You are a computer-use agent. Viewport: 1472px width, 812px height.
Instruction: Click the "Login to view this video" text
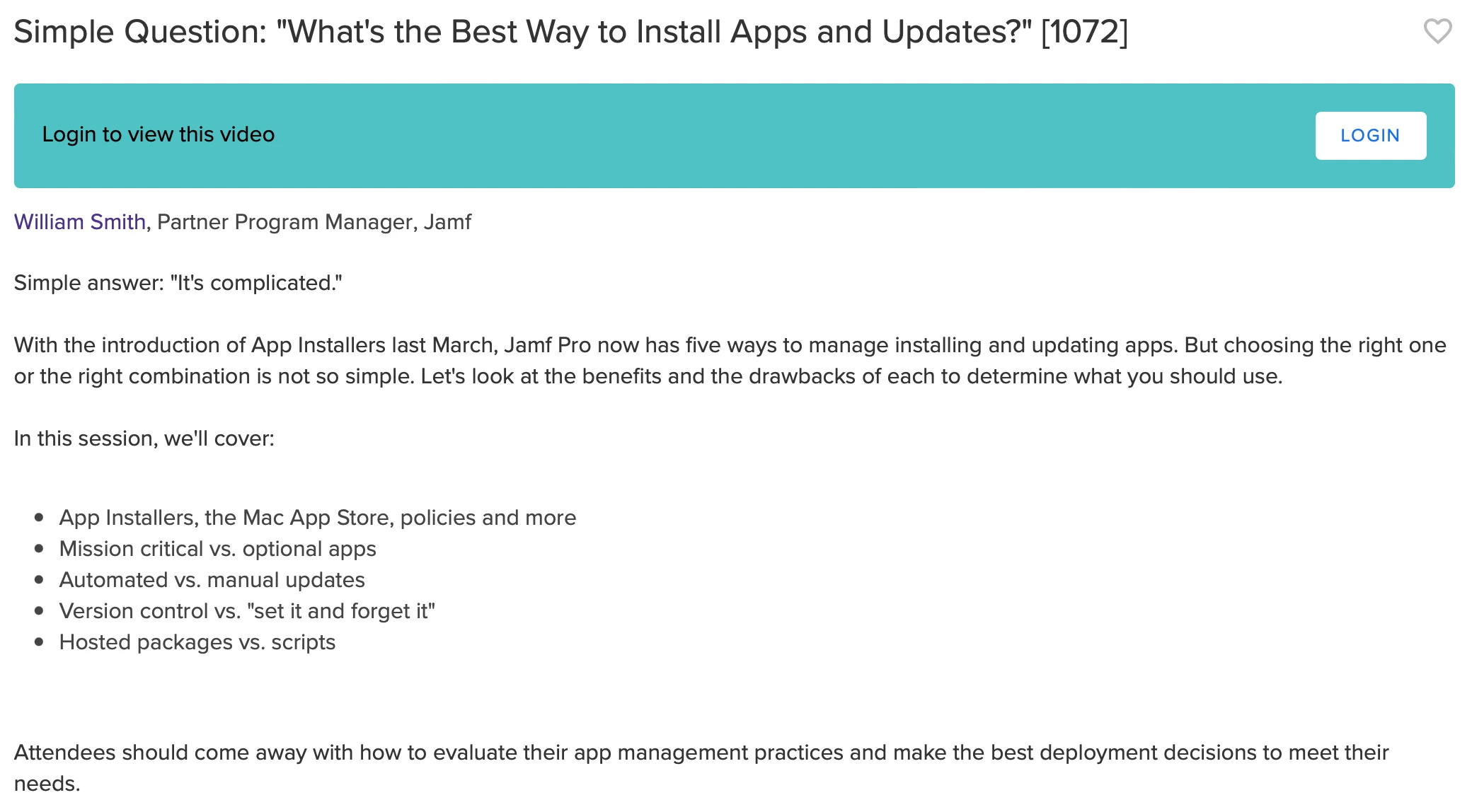(159, 134)
